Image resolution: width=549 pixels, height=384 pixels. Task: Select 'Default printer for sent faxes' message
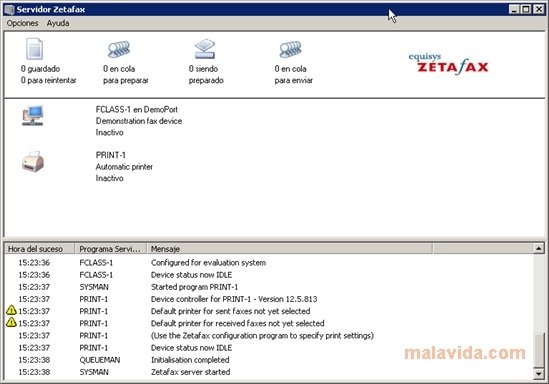(x=230, y=311)
